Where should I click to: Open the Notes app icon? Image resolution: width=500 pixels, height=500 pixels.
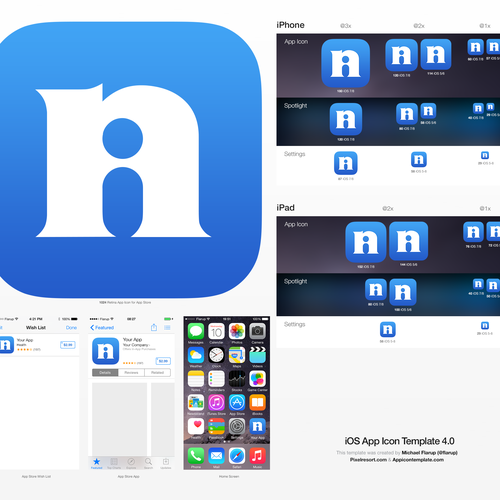tap(196, 379)
